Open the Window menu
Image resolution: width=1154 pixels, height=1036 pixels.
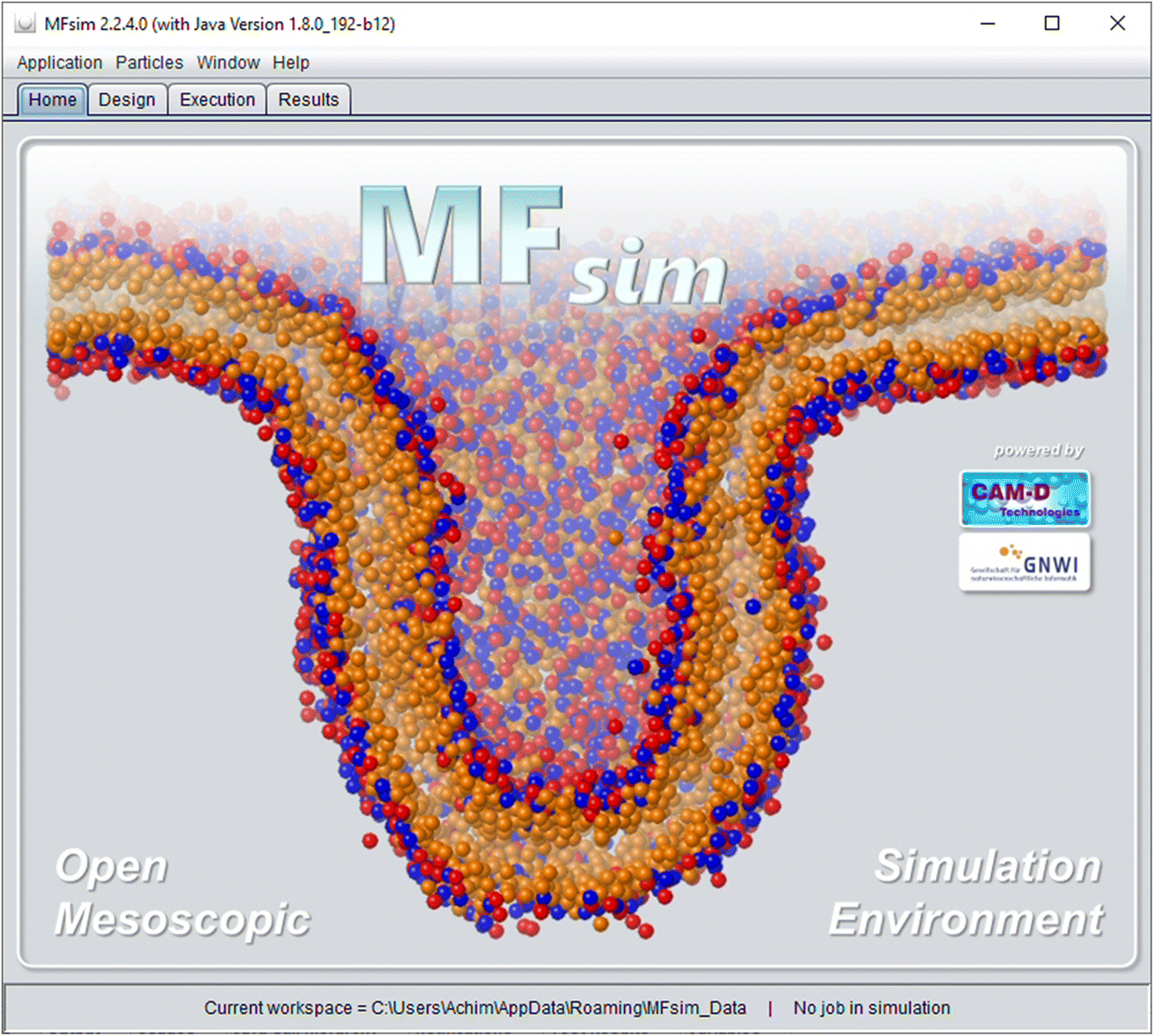click(x=228, y=63)
